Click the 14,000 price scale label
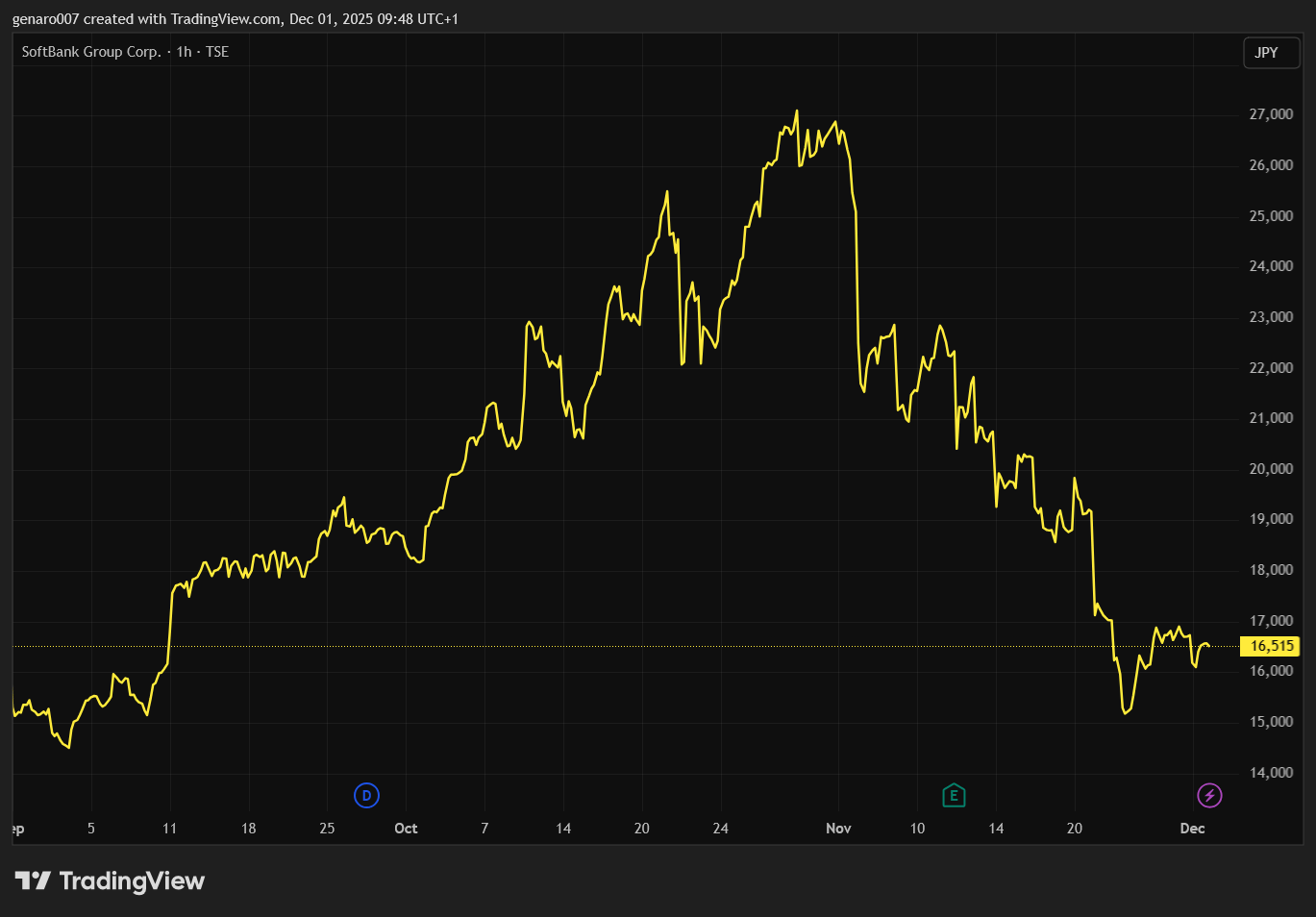This screenshot has width=1316, height=917. click(1271, 773)
